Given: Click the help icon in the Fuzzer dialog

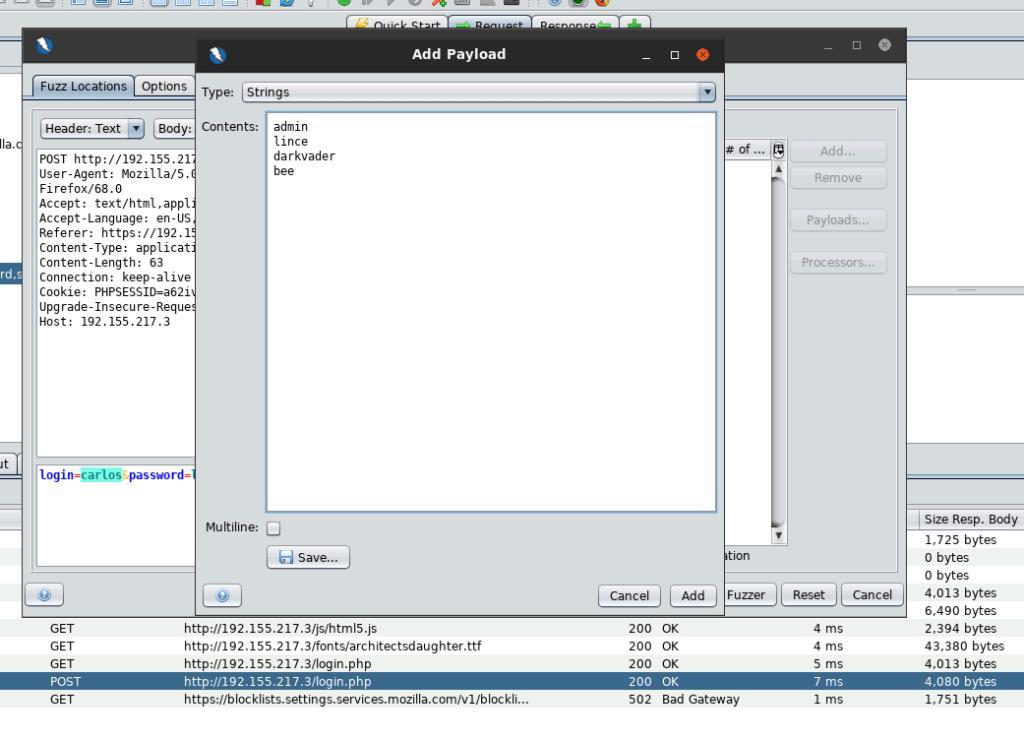Looking at the screenshot, I should (44, 595).
